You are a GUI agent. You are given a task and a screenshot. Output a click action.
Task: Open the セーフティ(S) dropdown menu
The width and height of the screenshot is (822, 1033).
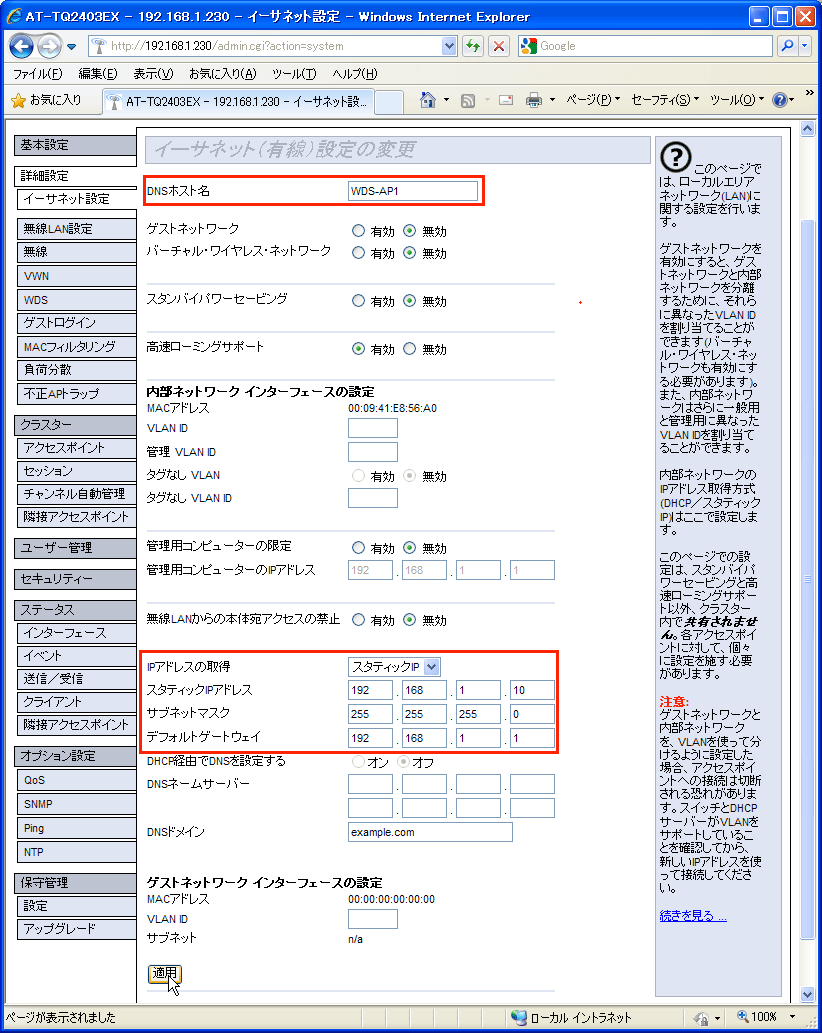coord(665,100)
